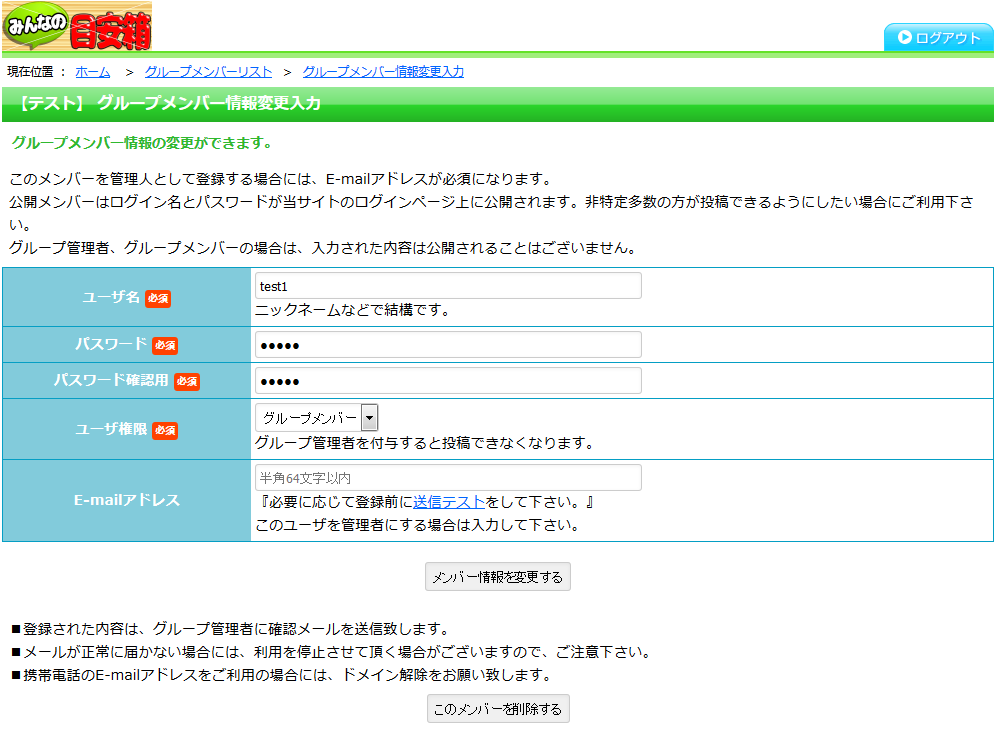Click the 必須 badge next to ユーザ名
Viewport: 1004px width, 731px height.
[157, 298]
